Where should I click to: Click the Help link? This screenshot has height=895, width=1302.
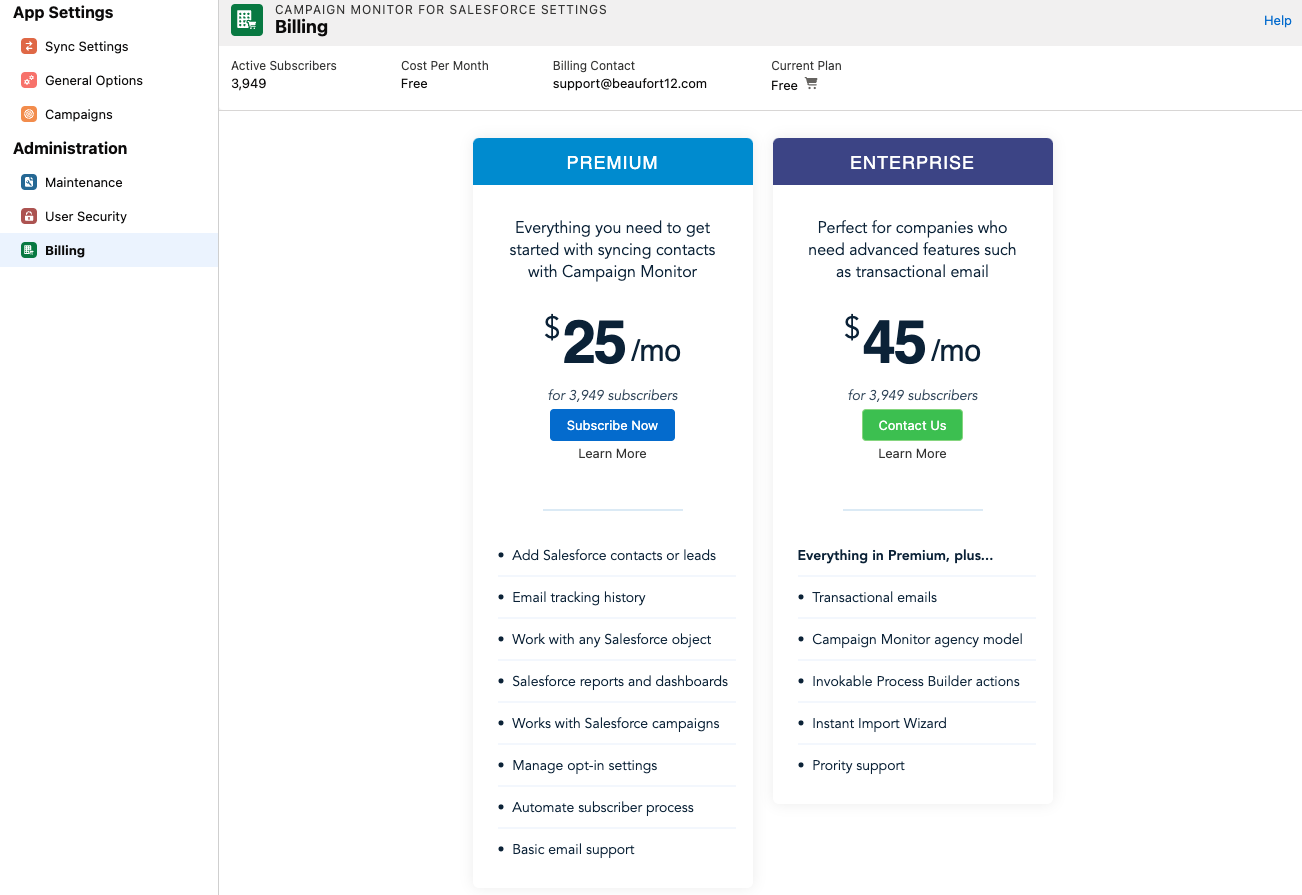[1277, 20]
